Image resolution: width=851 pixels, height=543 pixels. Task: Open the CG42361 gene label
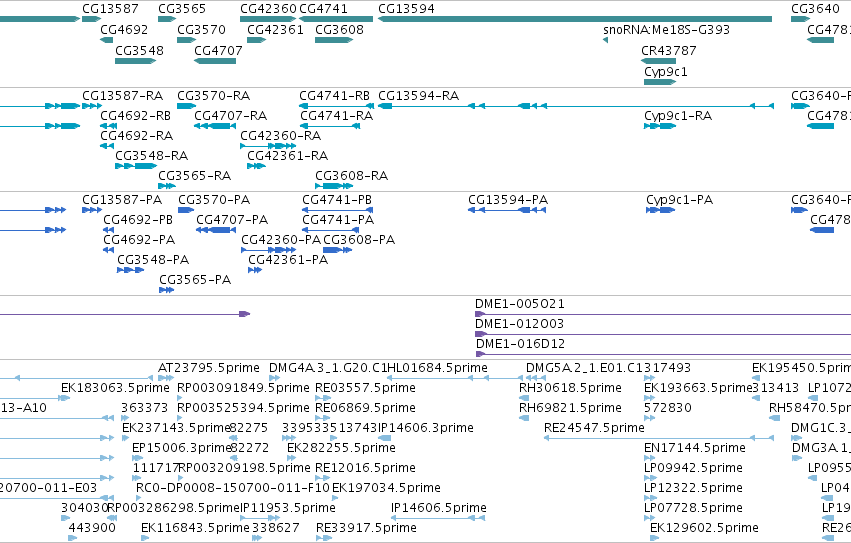(275, 29)
